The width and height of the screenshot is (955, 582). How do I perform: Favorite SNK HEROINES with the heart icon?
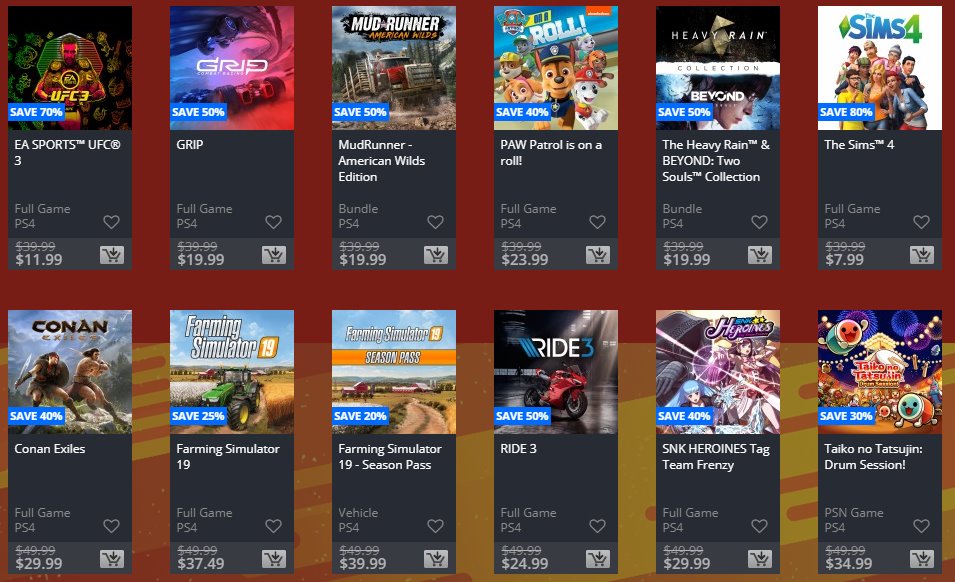pos(759,526)
